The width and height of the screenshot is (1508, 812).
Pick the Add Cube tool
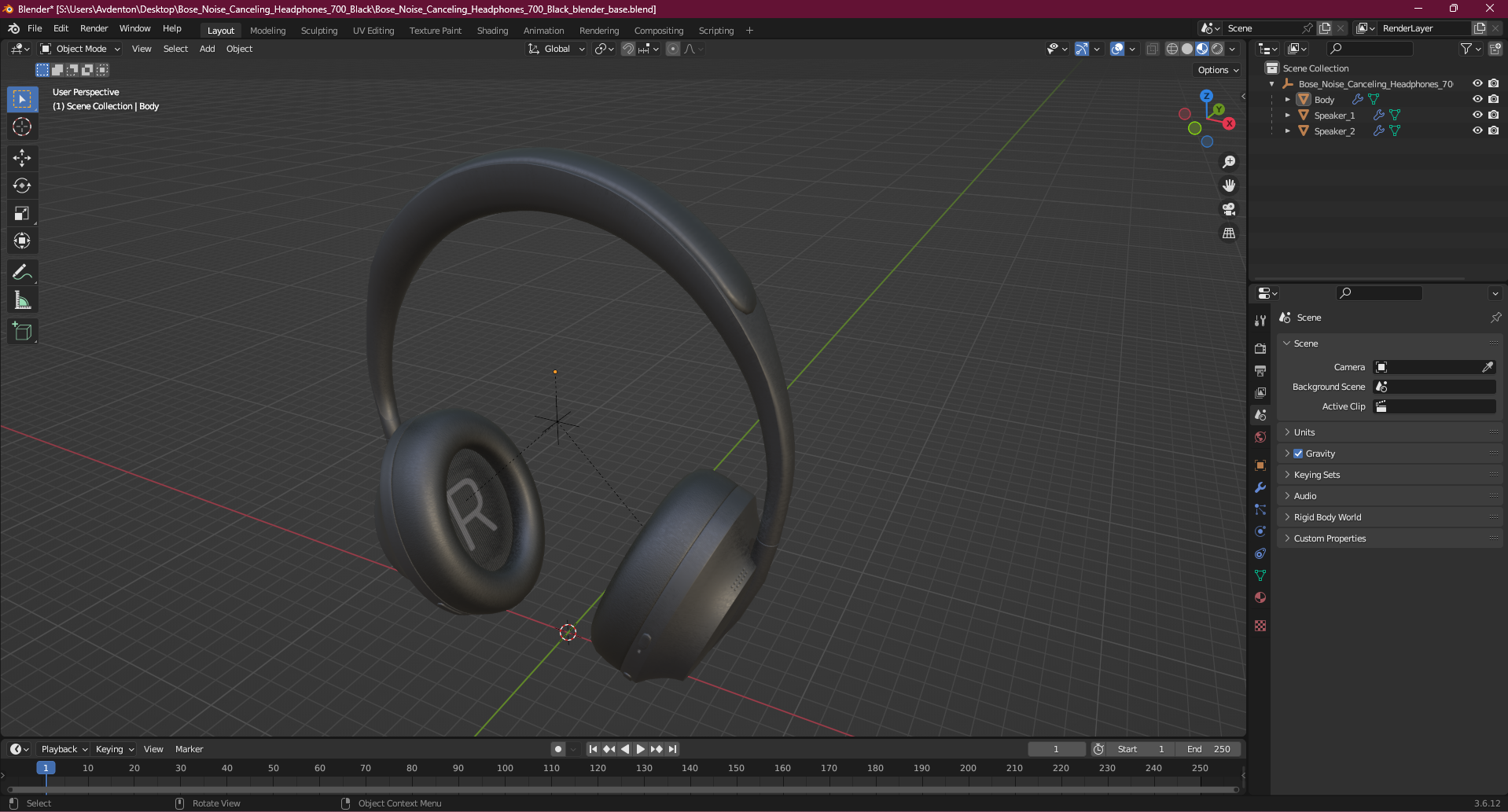22,332
